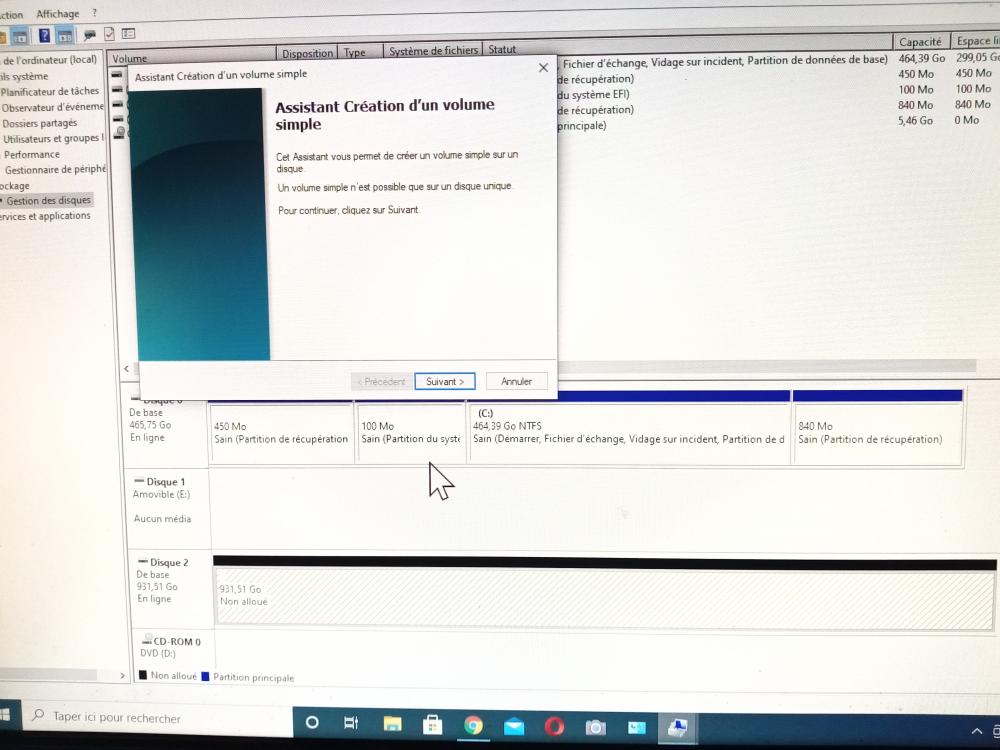This screenshot has width=1000, height=750.
Task: Click the 299,05 Go free space cell
Action: (978, 57)
